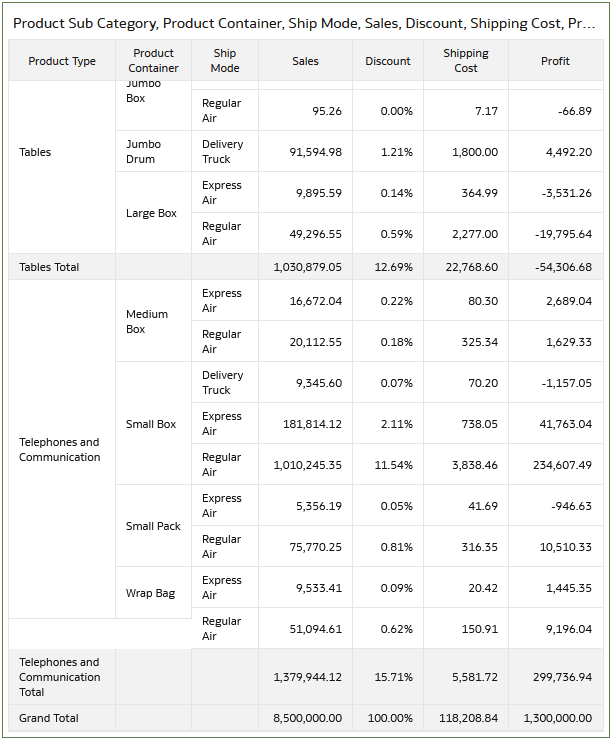Click the 1,010,245.35 sales value
Viewport: 612px width, 741px height.
point(307,465)
